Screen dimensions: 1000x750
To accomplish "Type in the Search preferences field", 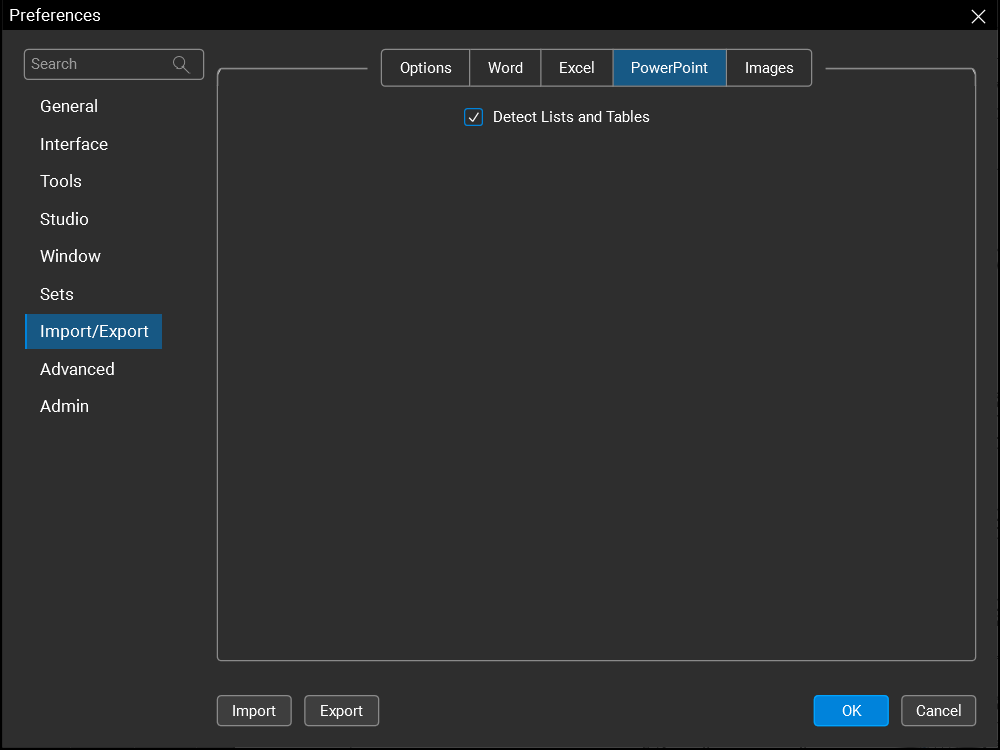I will click(x=98, y=64).
